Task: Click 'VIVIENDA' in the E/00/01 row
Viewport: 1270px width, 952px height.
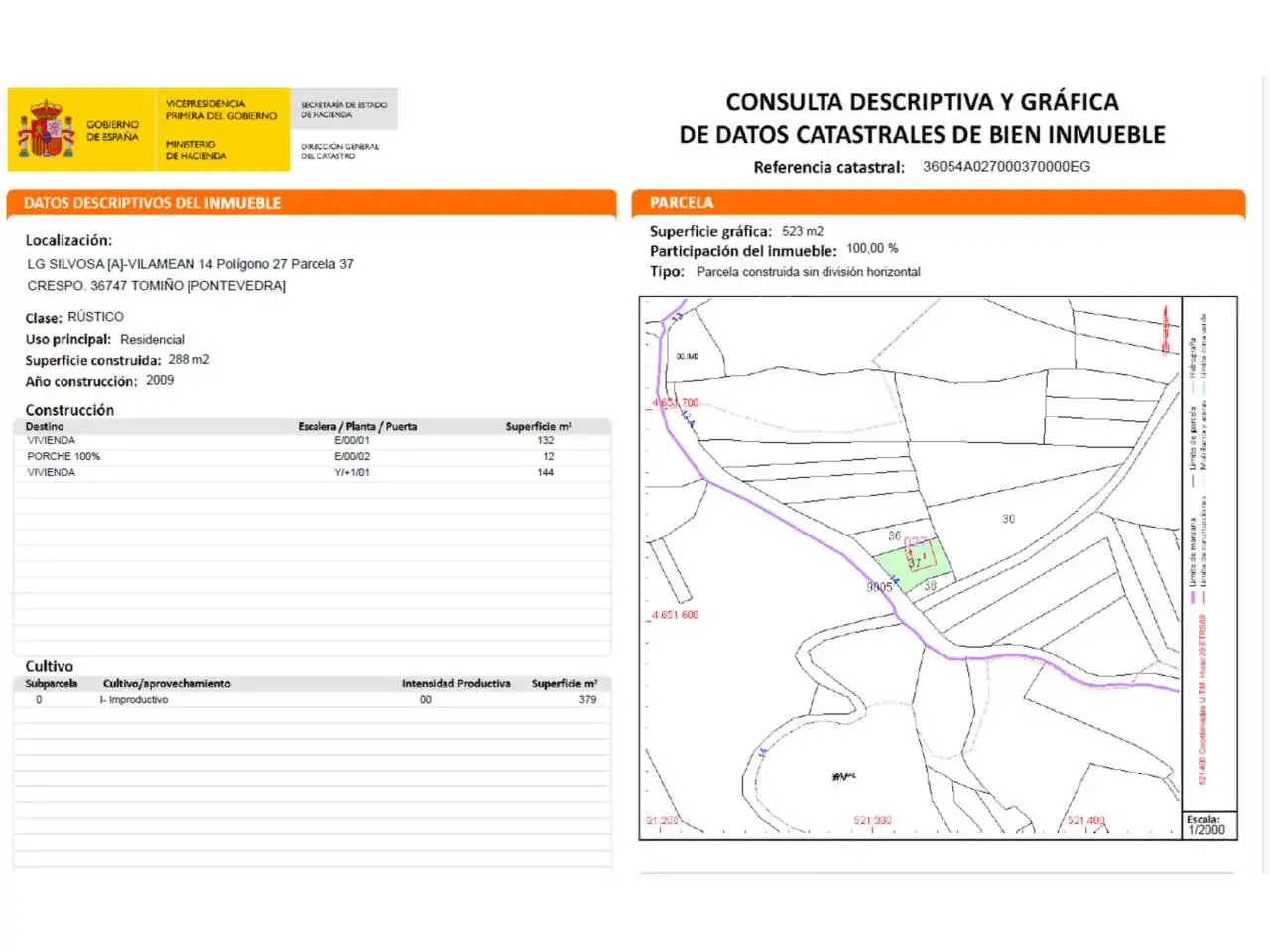Action: pyautogui.click(x=51, y=440)
